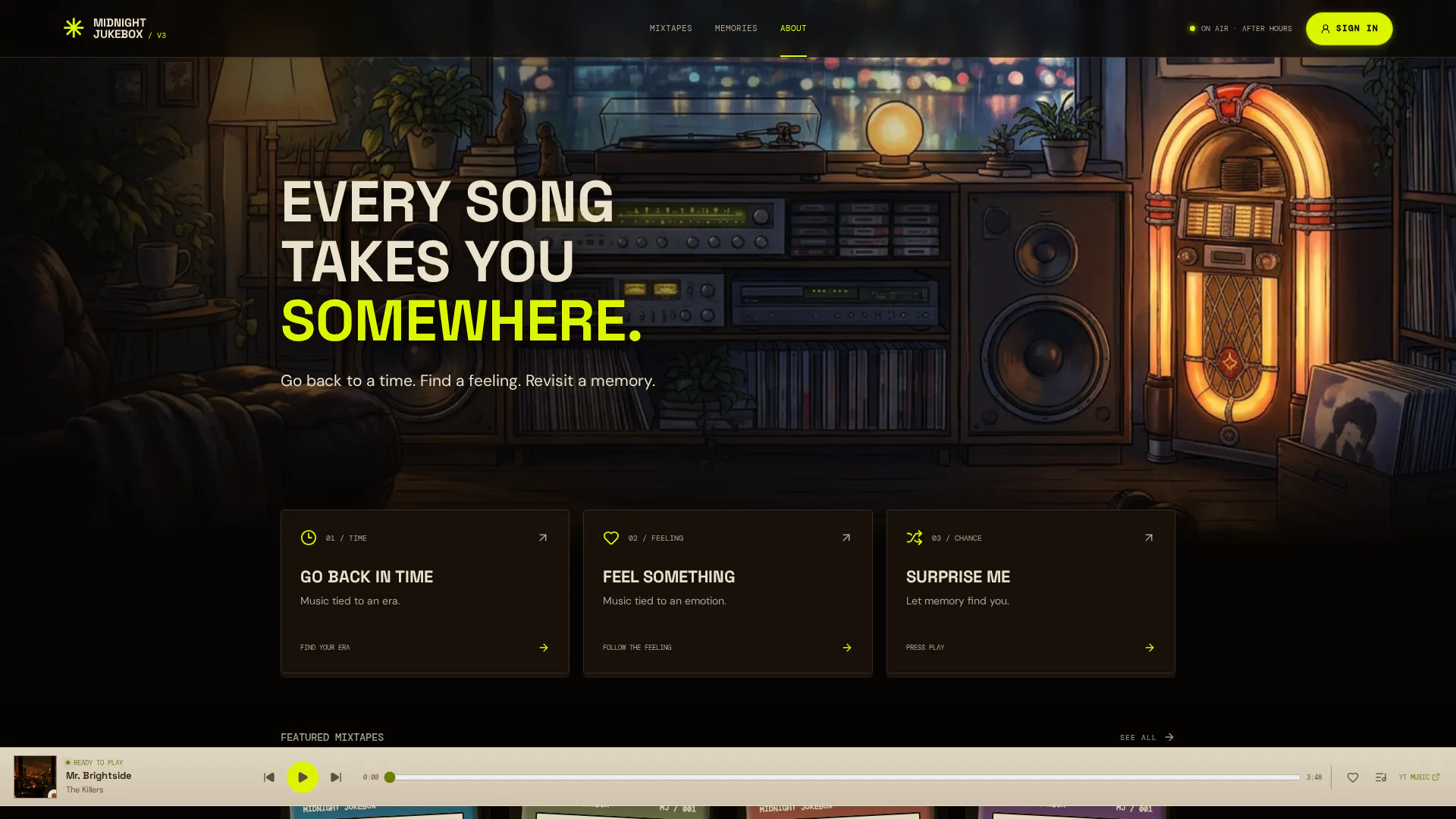Click the Midnight Jukebox asterisk logo
This screenshot has width=1456, height=819.
(x=74, y=28)
